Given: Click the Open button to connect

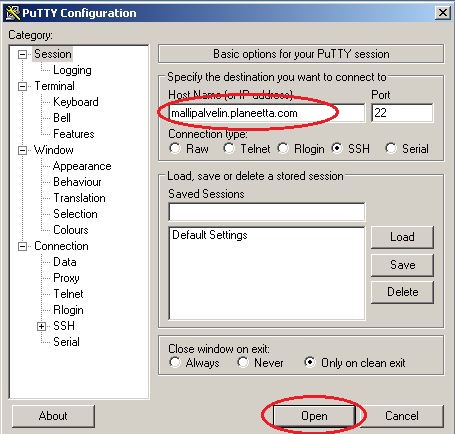Looking at the screenshot, I should click(314, 416).
